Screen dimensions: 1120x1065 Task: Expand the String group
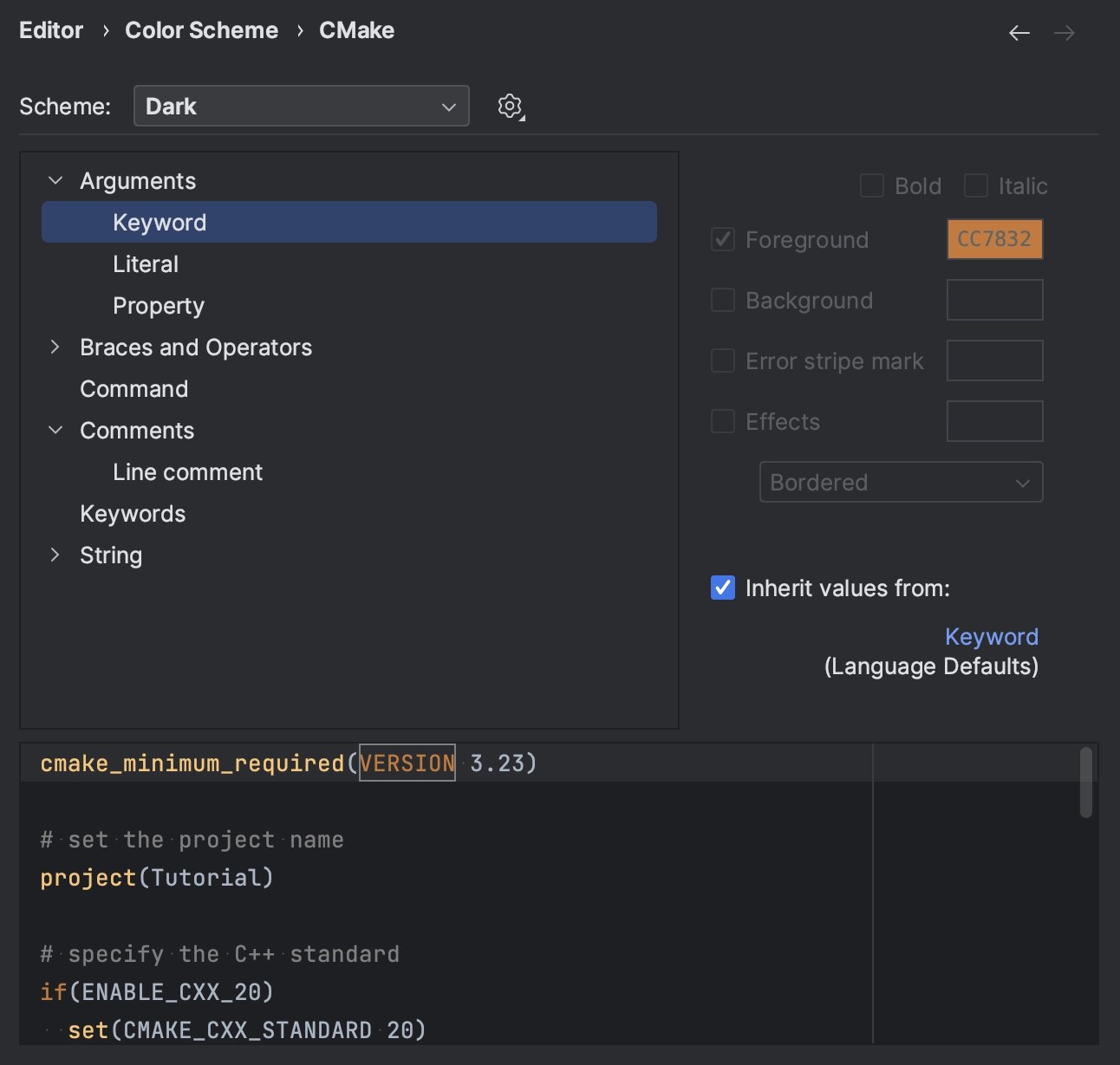(55, 555)
